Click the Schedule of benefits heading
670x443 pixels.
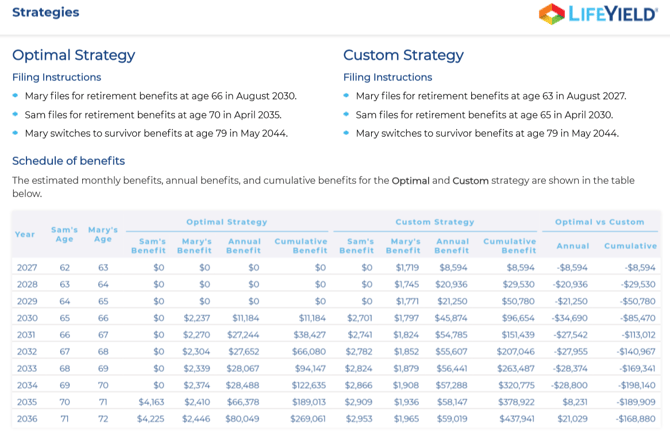pos(68,161)
